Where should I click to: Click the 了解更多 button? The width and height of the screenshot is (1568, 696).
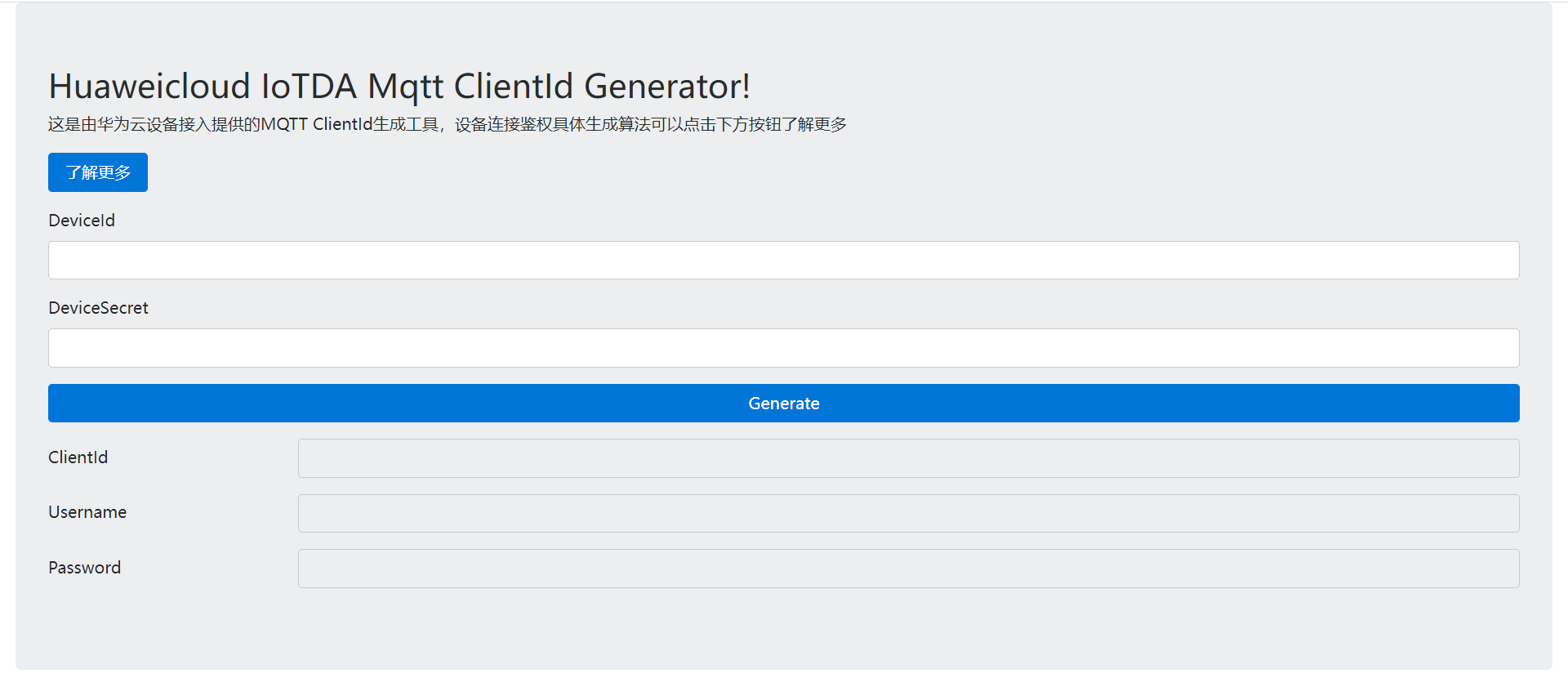point(98,172)
